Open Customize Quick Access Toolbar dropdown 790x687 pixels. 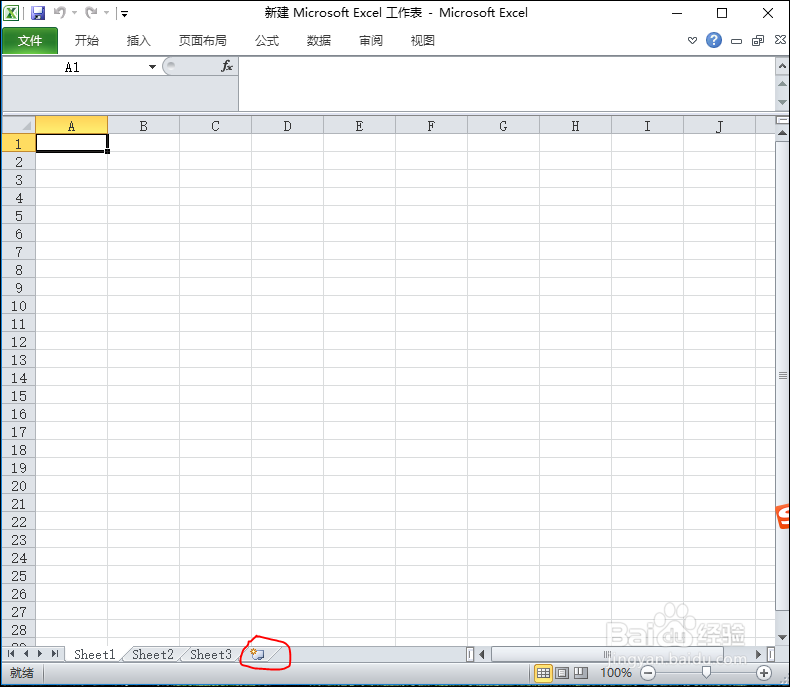tap(124, 14)
